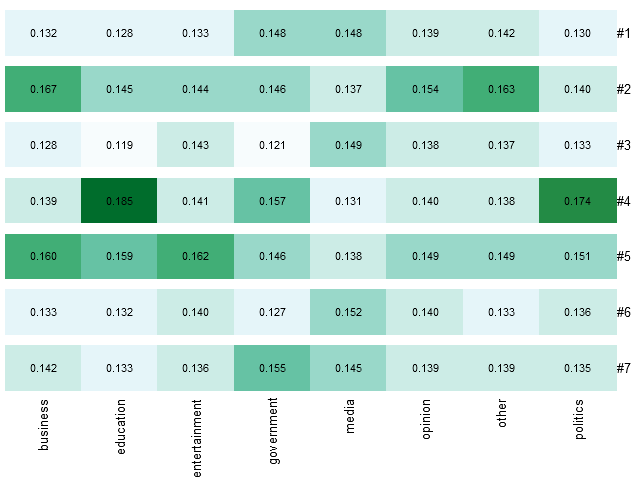
Task: Click the #7 row label
Action: point(623,369)
